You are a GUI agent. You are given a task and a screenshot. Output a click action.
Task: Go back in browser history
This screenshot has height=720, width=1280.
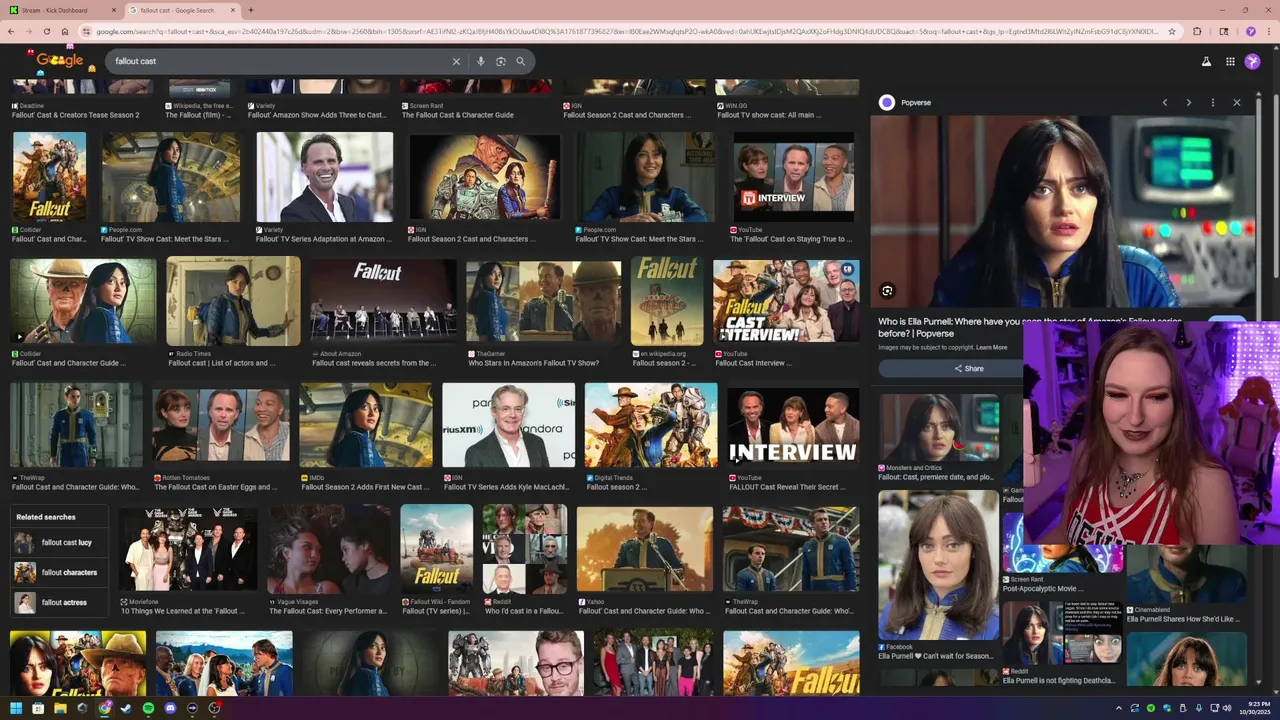click(x=11, y=31)
